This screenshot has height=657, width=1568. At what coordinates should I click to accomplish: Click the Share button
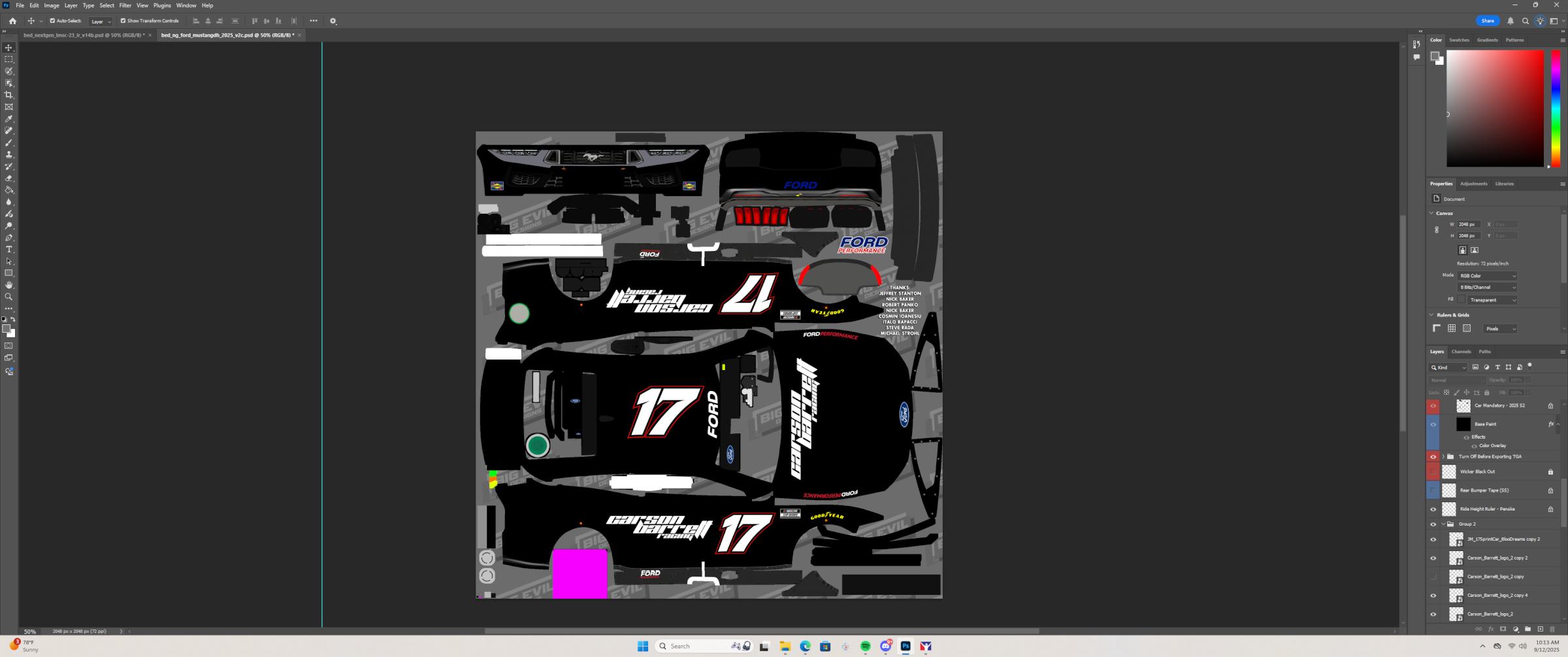coord(1488,20)
